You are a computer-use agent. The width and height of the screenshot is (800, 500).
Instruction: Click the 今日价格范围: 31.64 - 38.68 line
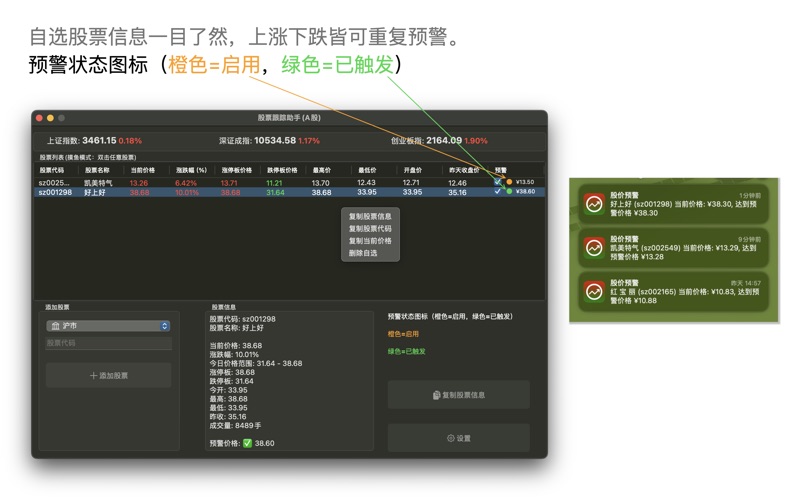click(256, 363)
